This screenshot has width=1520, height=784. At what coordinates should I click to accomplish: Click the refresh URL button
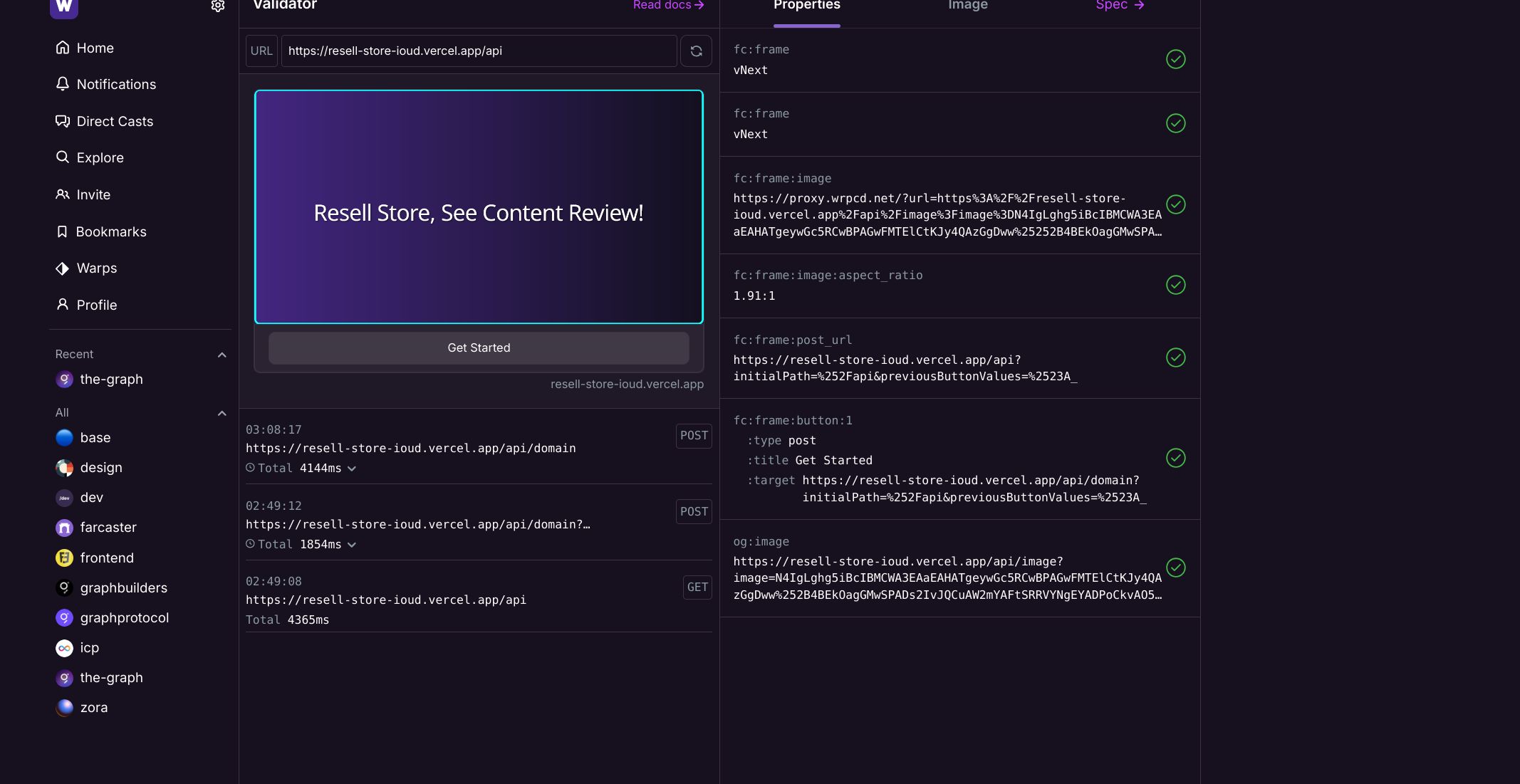click(697, 51)
